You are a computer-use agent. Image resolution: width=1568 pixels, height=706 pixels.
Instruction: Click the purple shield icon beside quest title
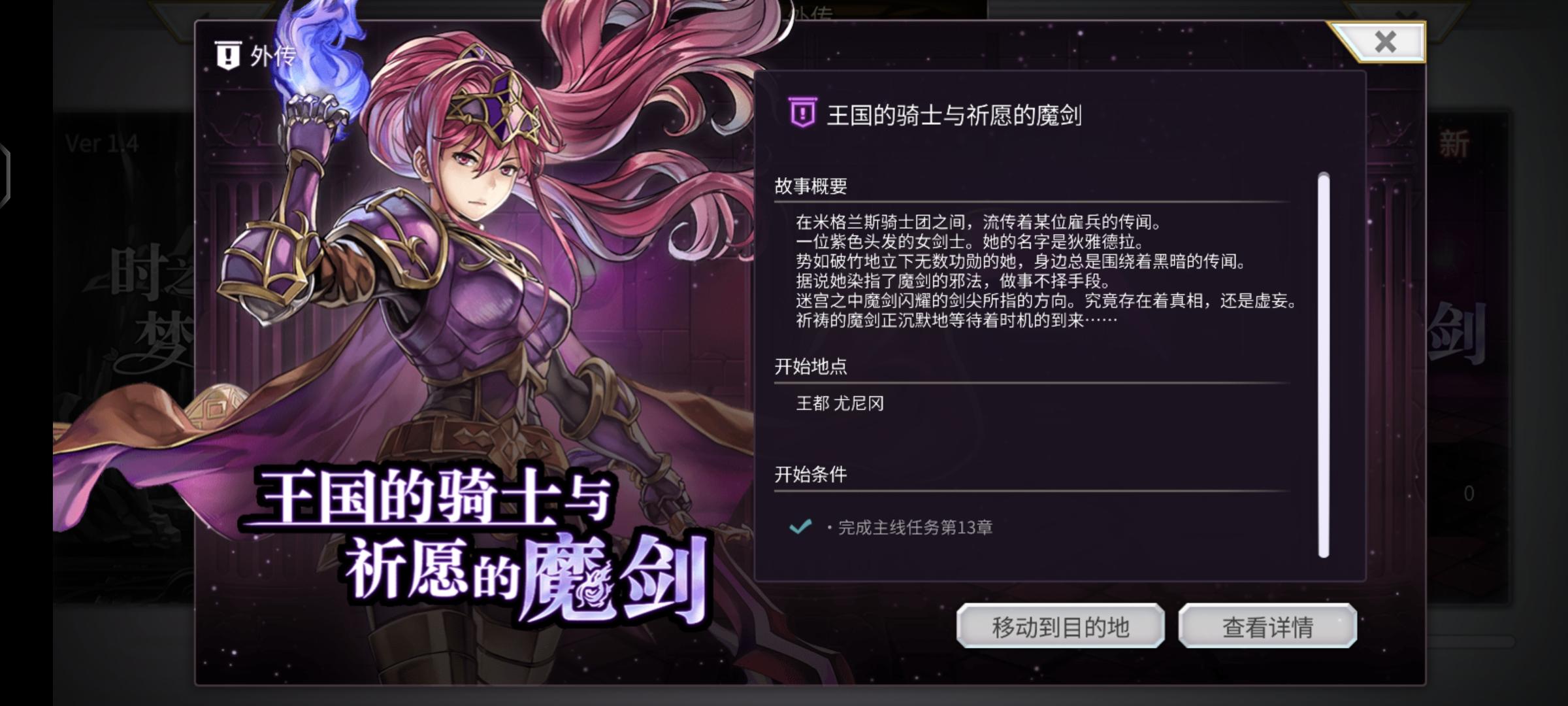[802, 113]
